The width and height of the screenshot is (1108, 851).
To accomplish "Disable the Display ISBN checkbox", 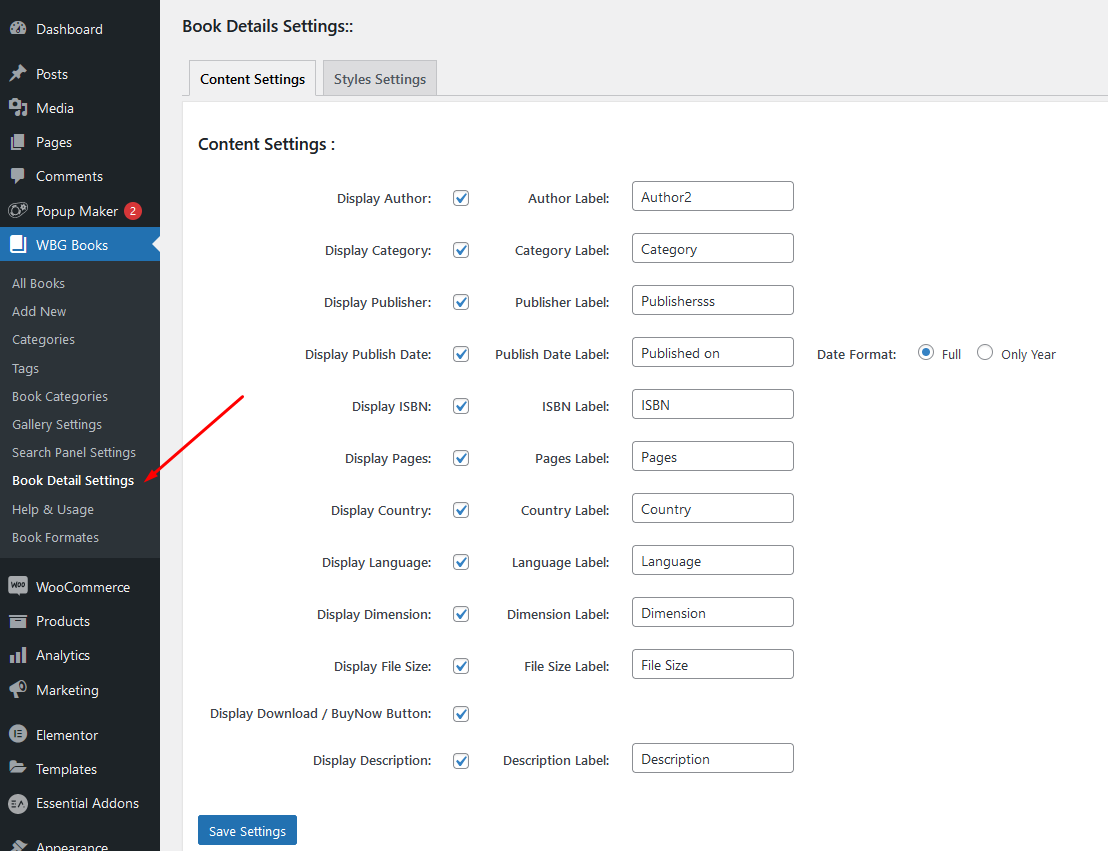I will coord(461,406).
